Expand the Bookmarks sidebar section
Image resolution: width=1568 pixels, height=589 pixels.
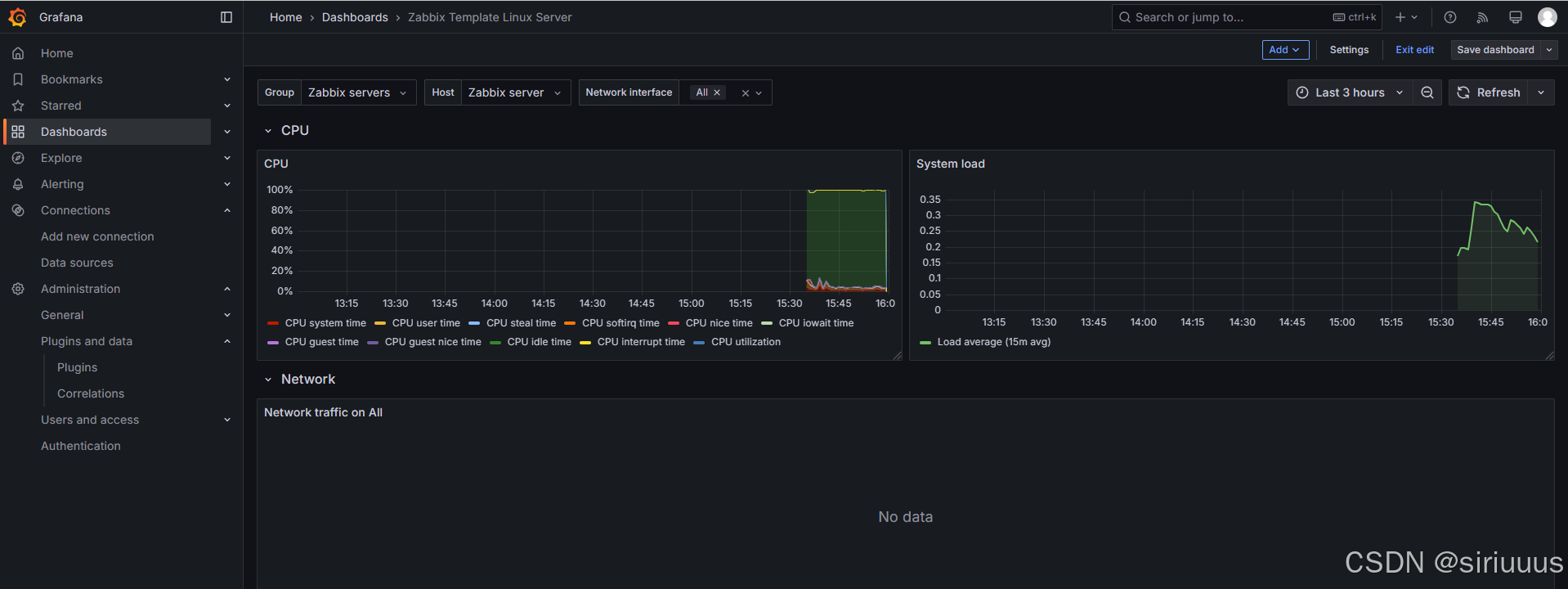[227, 79]
